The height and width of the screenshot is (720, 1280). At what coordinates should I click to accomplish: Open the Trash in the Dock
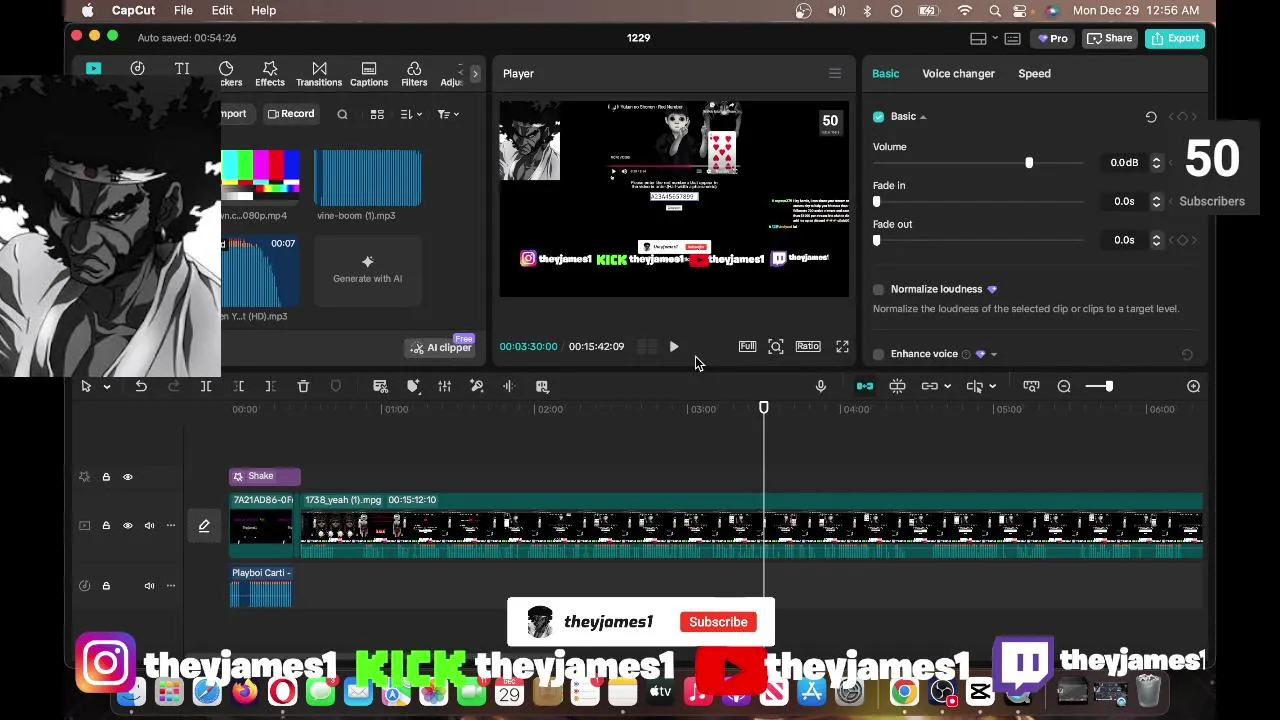click(x=1148, y=691)
